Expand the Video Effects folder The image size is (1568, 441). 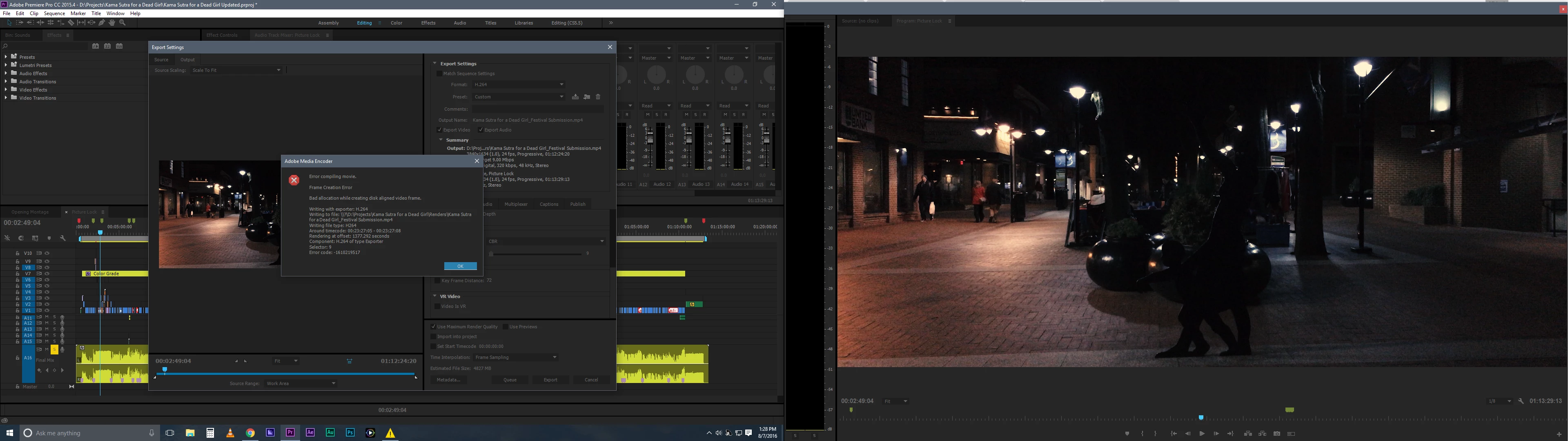[6, 89]
